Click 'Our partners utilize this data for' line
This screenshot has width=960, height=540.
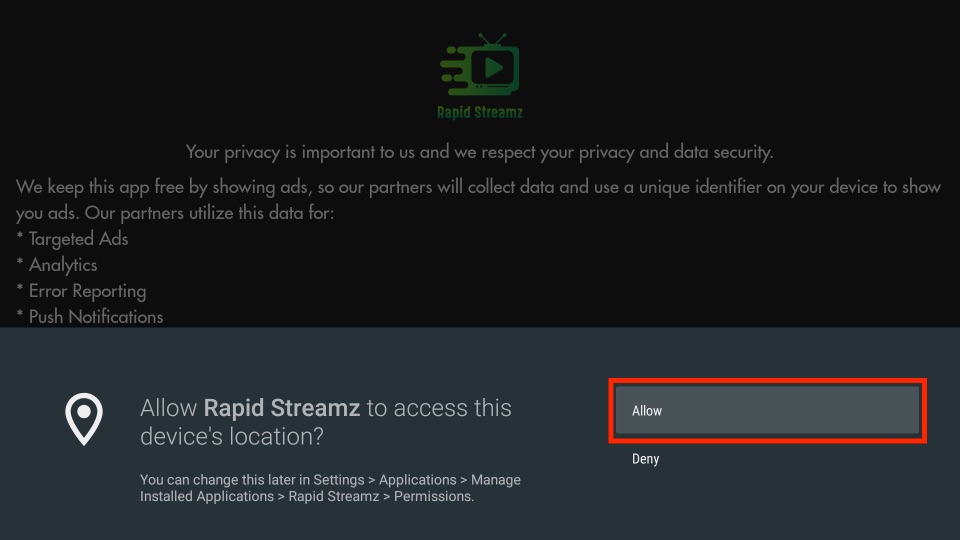(209, 213)
